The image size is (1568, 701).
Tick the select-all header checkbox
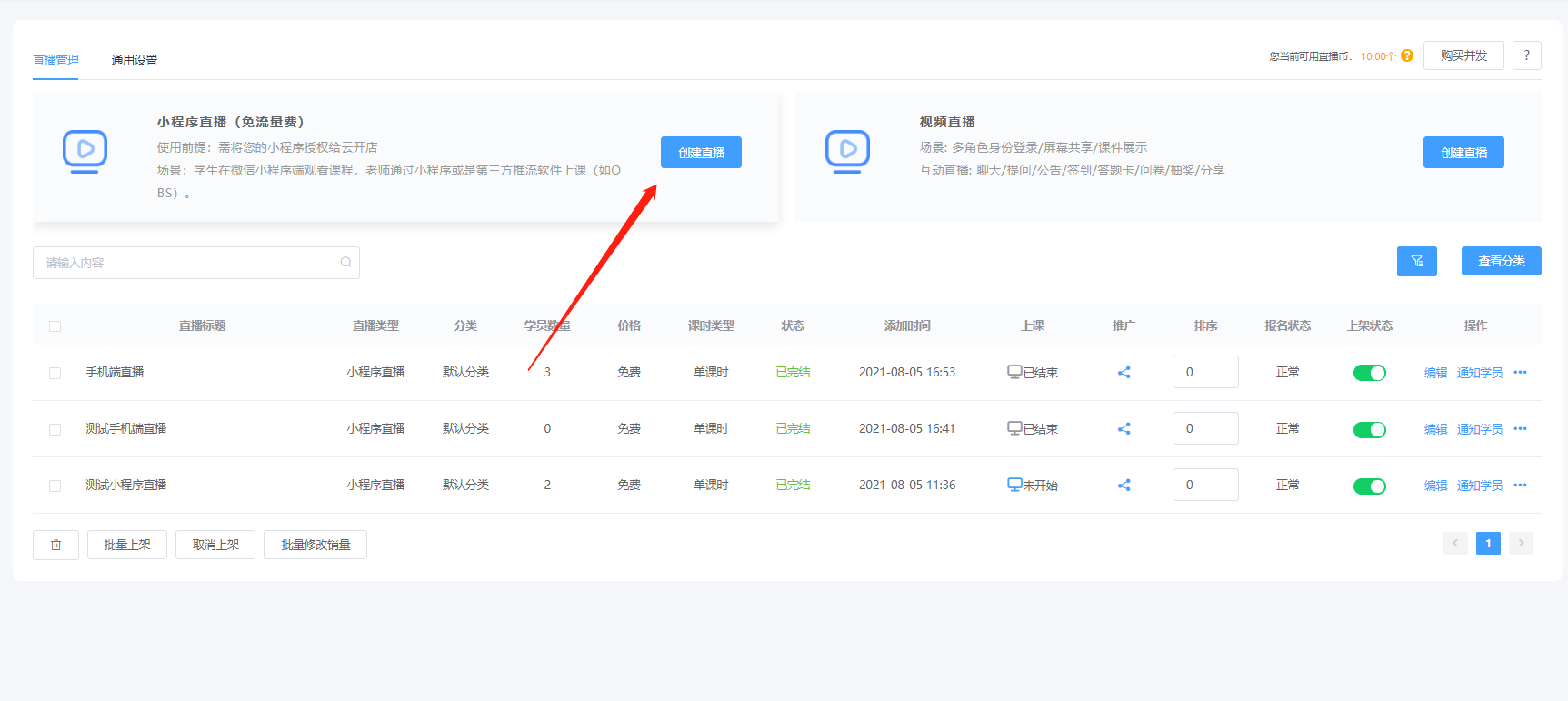tap(55, 326)
